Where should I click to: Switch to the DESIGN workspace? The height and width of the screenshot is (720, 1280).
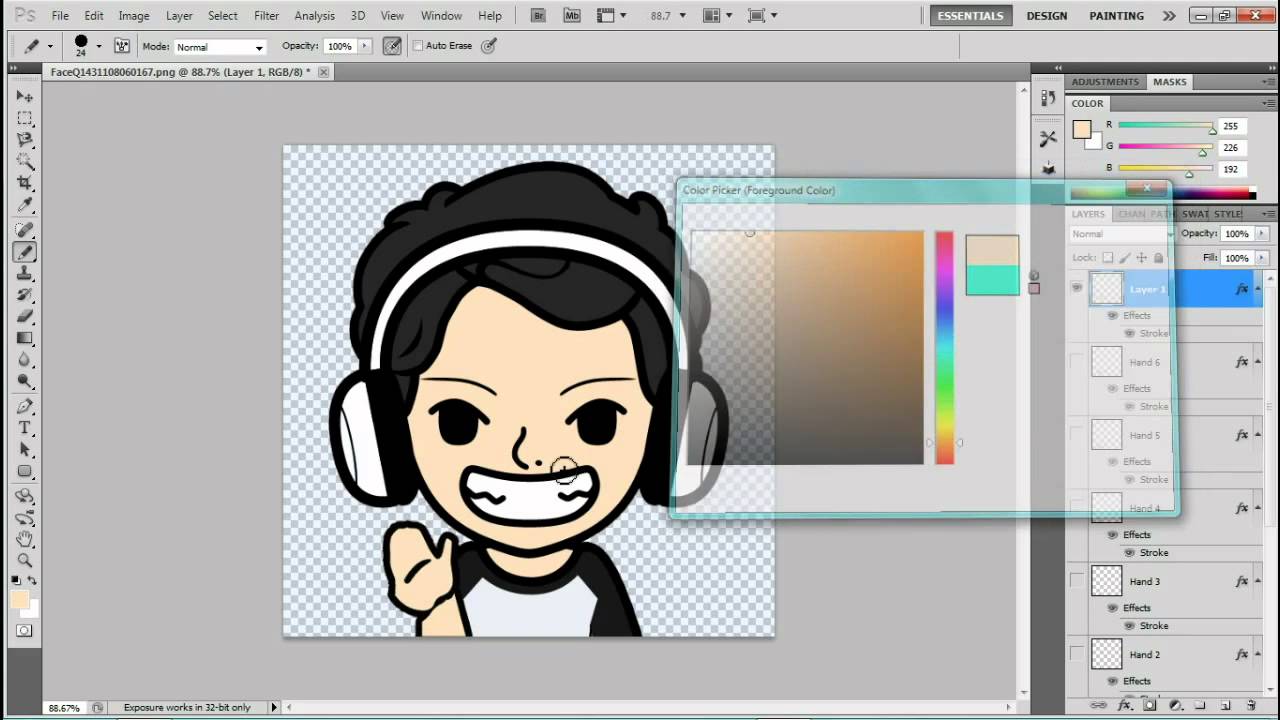click(1046, 16)
